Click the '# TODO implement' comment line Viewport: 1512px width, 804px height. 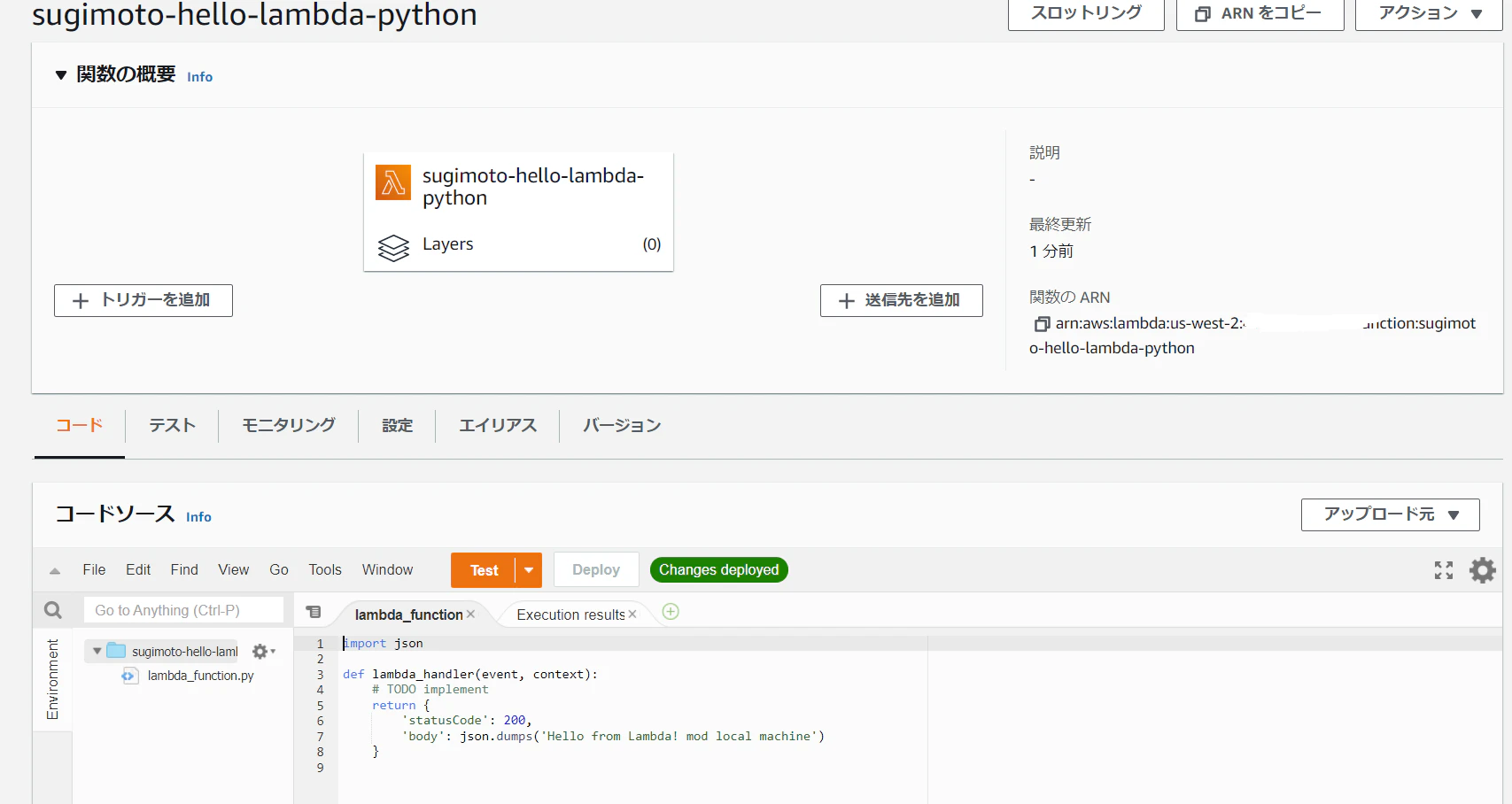[430, 690]
